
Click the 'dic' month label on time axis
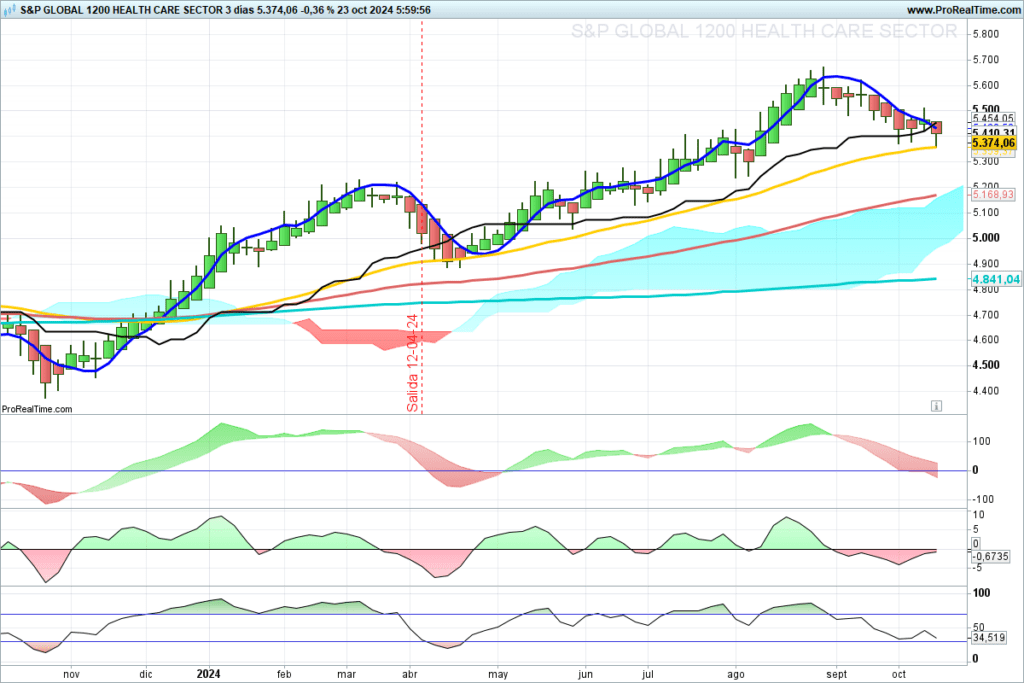pos(146,674)
